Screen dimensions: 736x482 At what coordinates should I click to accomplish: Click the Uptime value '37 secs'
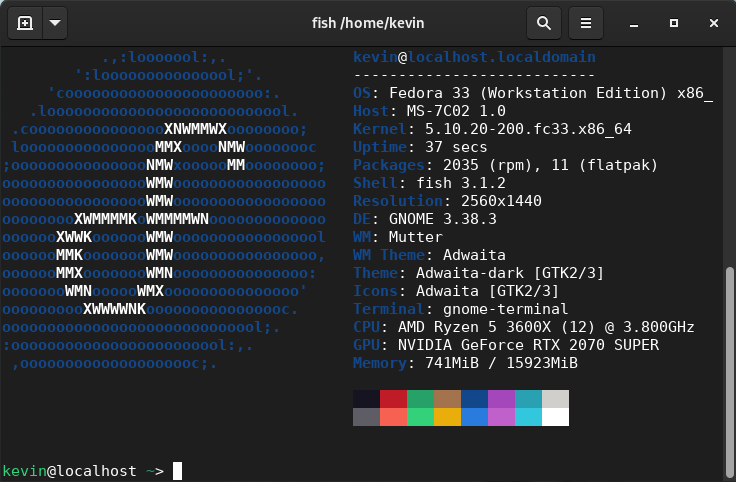click(x=456, y=147)
